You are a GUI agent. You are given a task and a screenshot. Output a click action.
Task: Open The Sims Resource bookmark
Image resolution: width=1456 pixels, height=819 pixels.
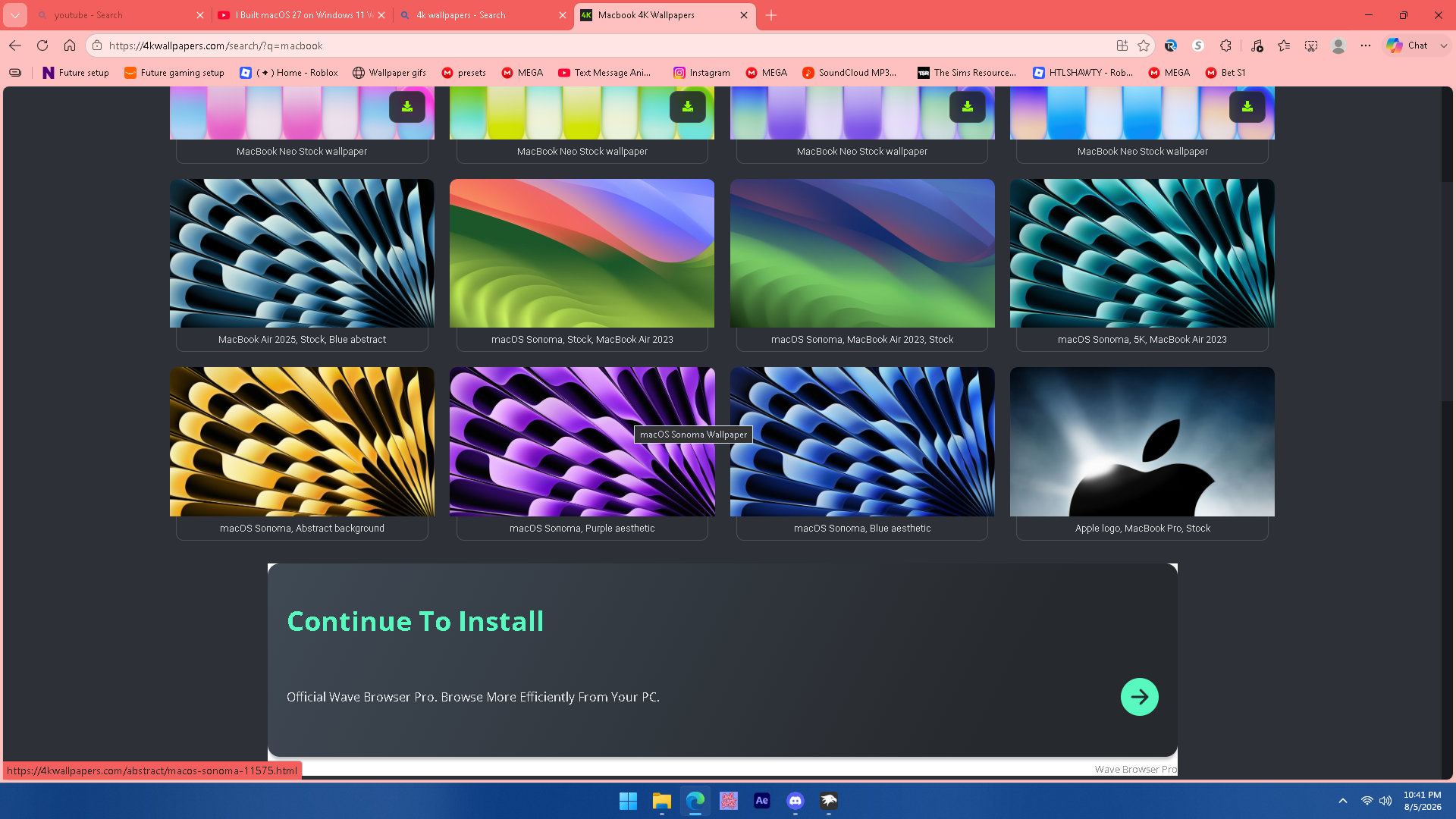pos(967,73)
